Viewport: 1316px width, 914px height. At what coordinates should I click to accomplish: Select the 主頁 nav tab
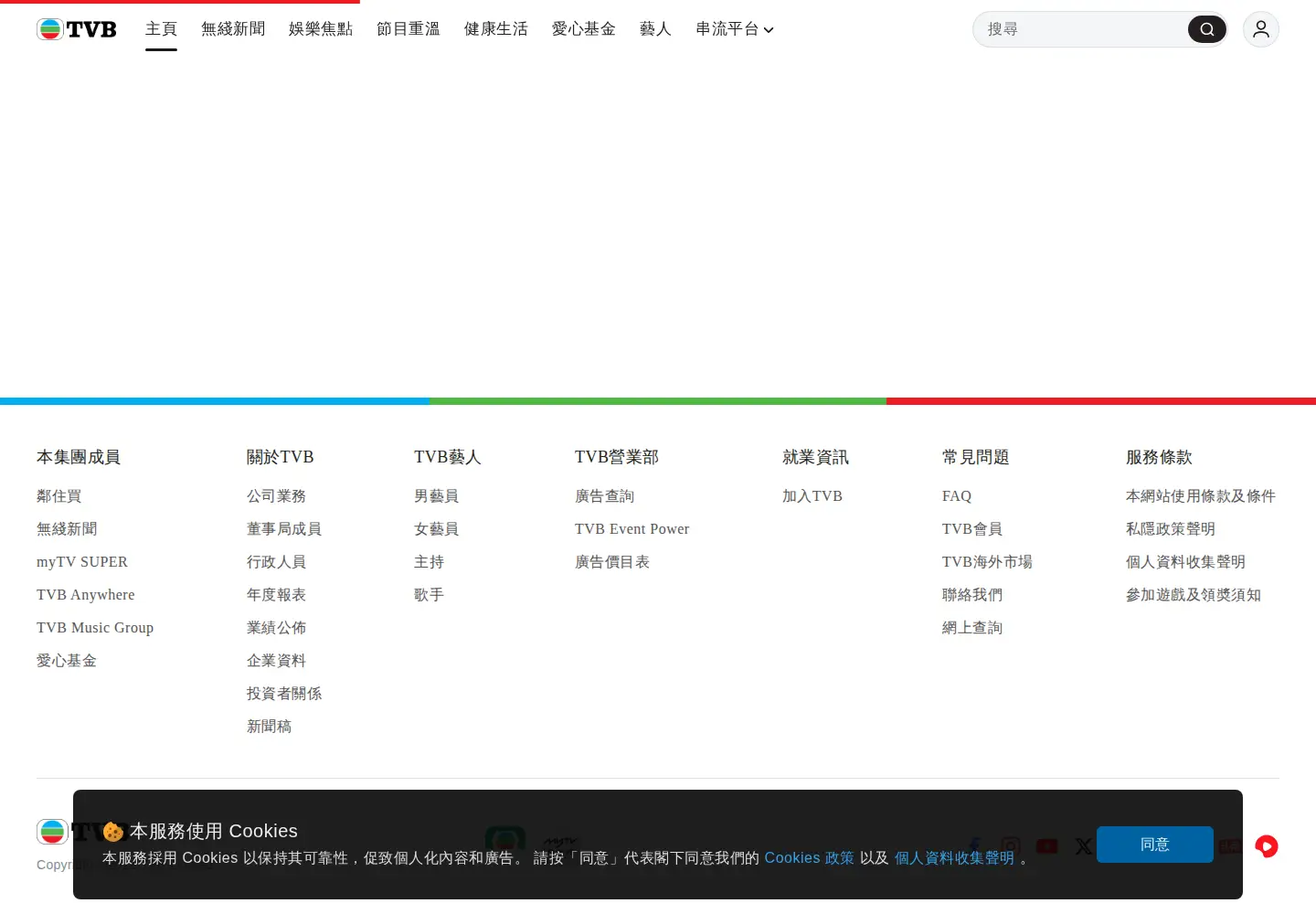161,29
